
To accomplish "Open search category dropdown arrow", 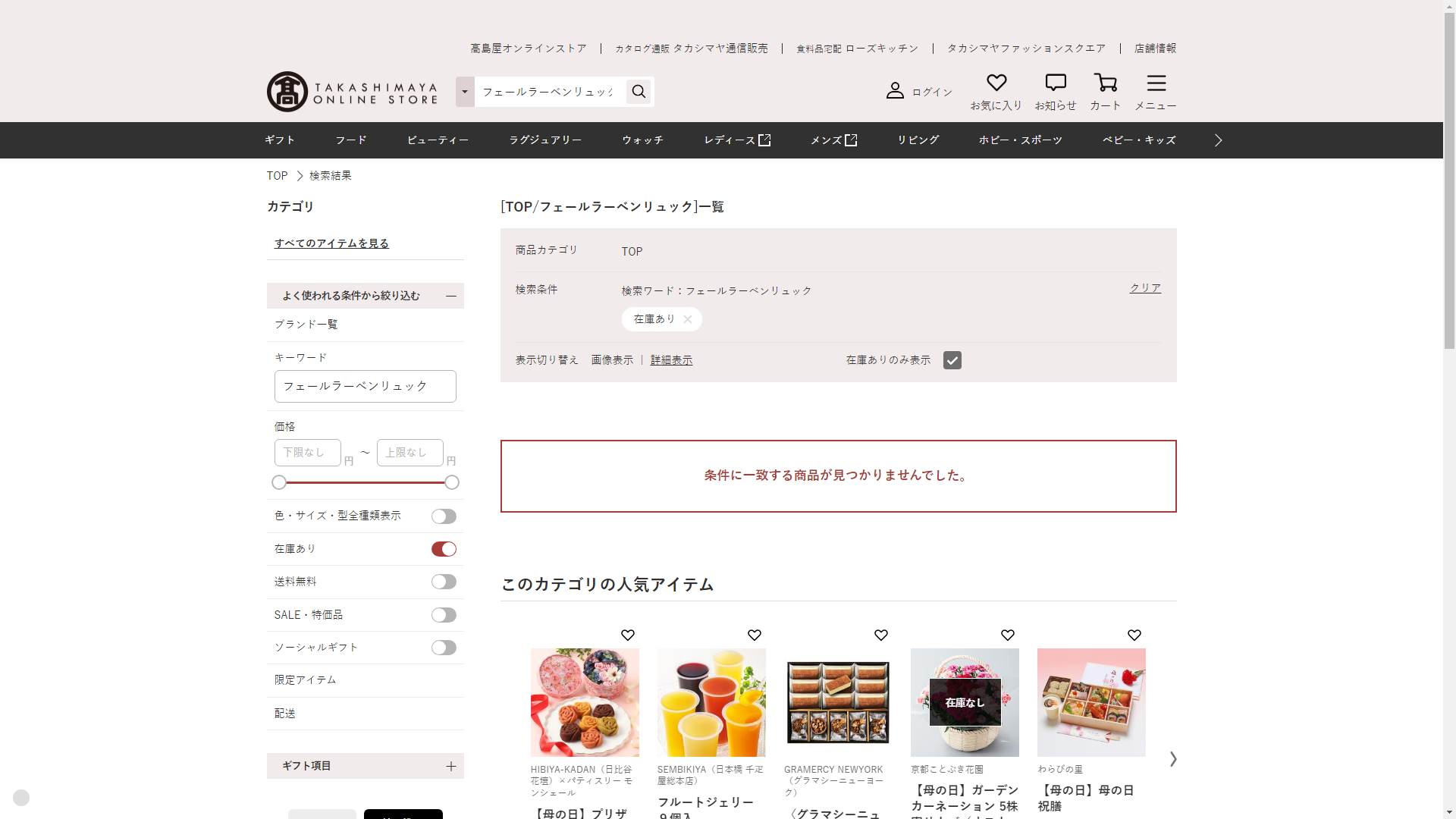I will click(x=465, y=92).
